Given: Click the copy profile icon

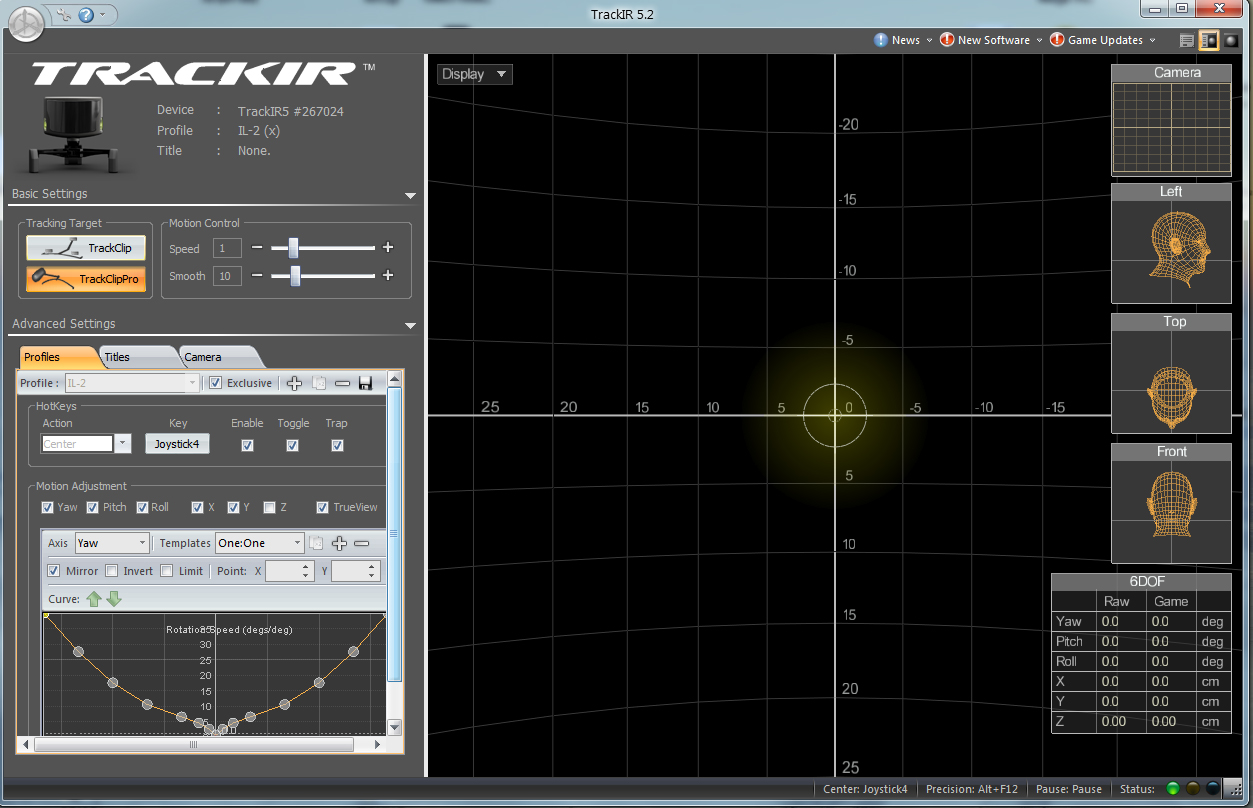Looking at the screenshot, I should click(x=319, y=383).
